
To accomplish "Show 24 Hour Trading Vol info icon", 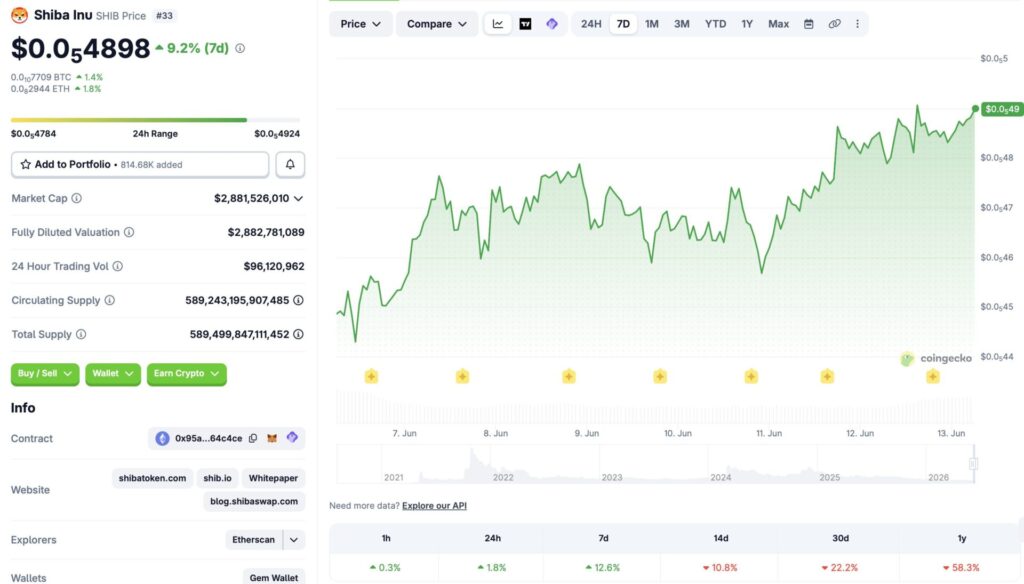I will tap(118, 266).
